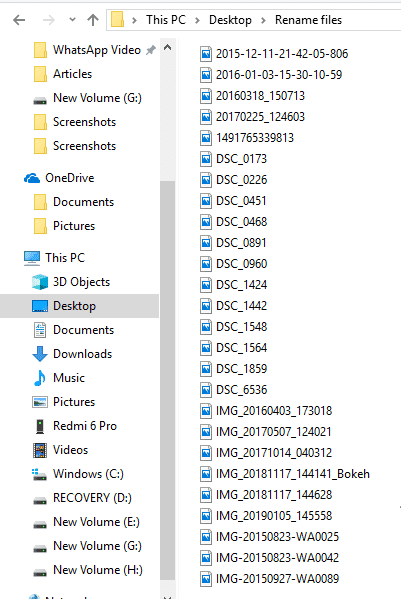Select file IMG-20150823-WA0042

coord(277,558)
